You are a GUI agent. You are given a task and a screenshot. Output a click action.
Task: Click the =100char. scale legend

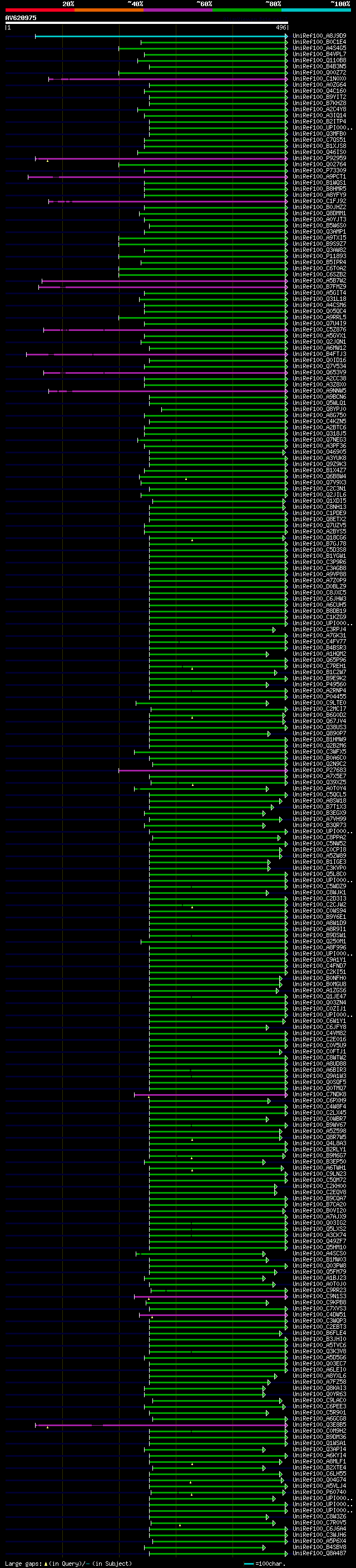(264, 1564)
